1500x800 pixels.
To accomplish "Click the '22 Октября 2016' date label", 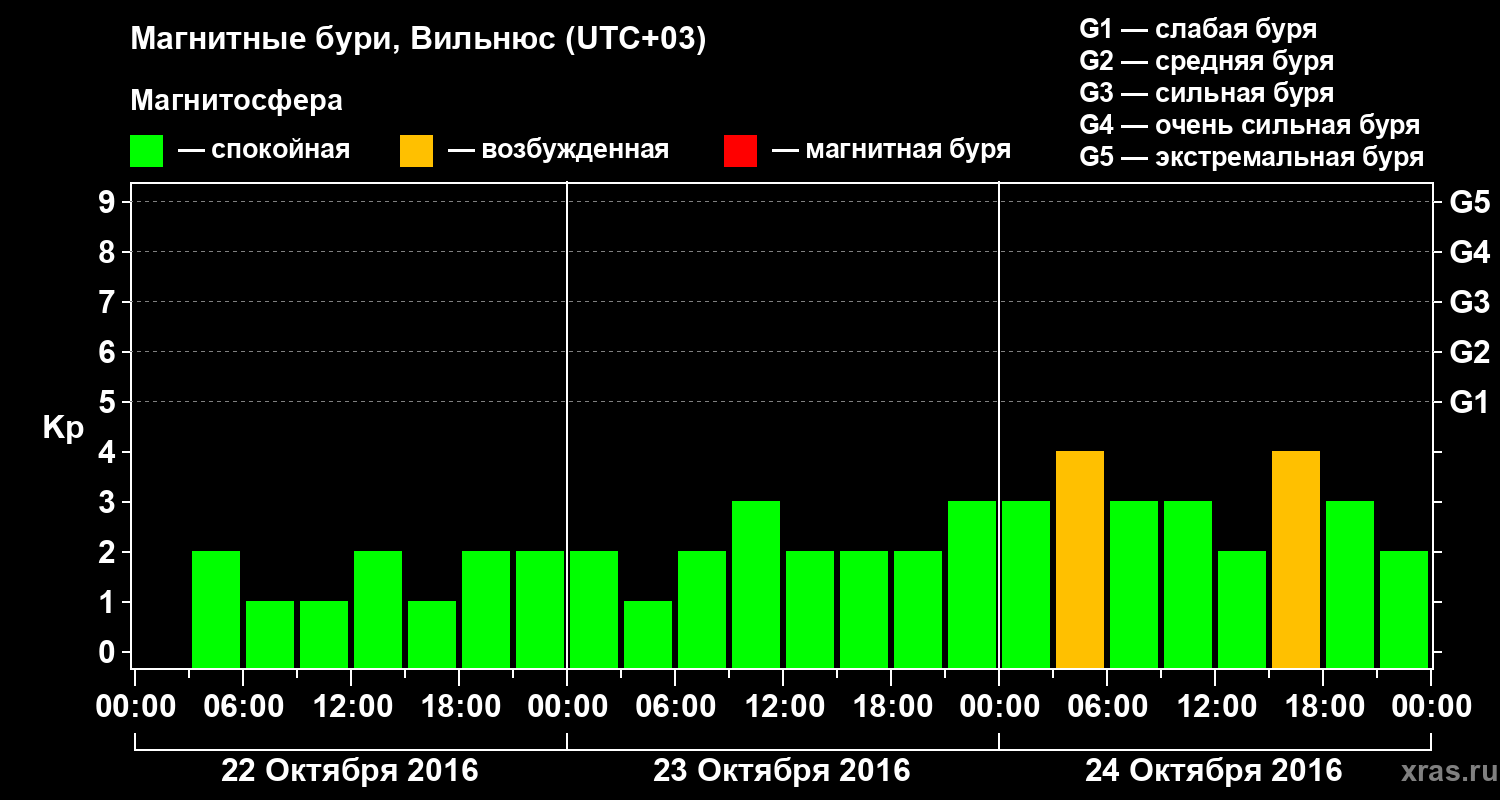I will [350, 771].
